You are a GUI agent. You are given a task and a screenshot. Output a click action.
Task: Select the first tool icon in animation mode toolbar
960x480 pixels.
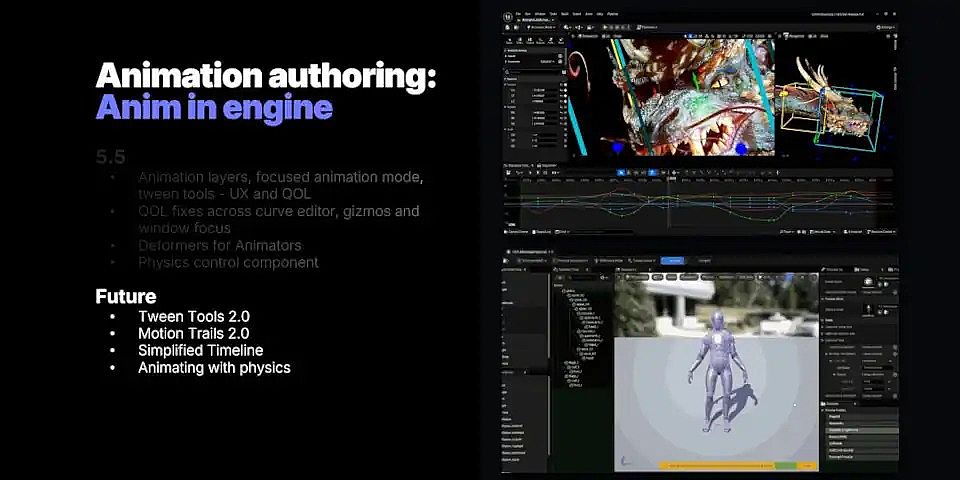point(509,39)
